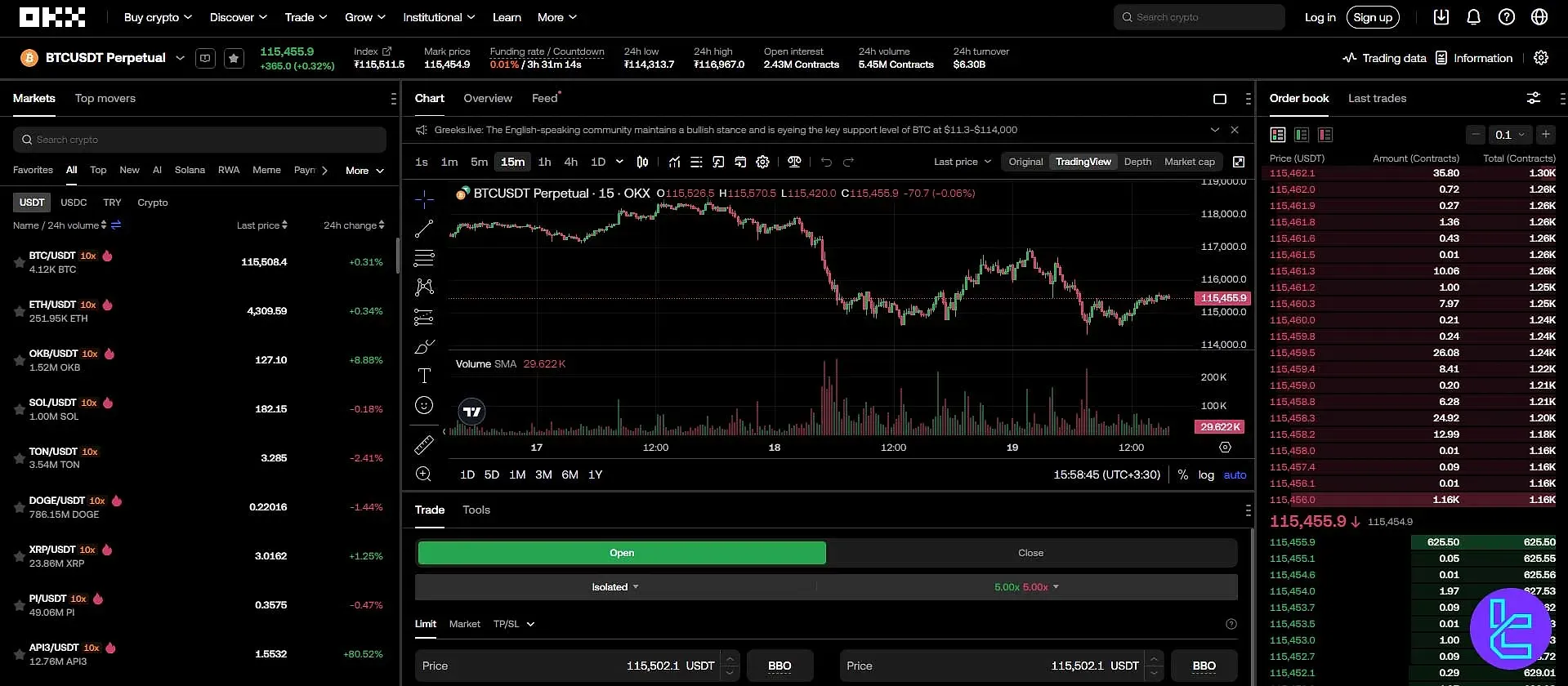Click the Close position button
The height and width of the screenshot is (686, 1568).
click(1030, 553)
